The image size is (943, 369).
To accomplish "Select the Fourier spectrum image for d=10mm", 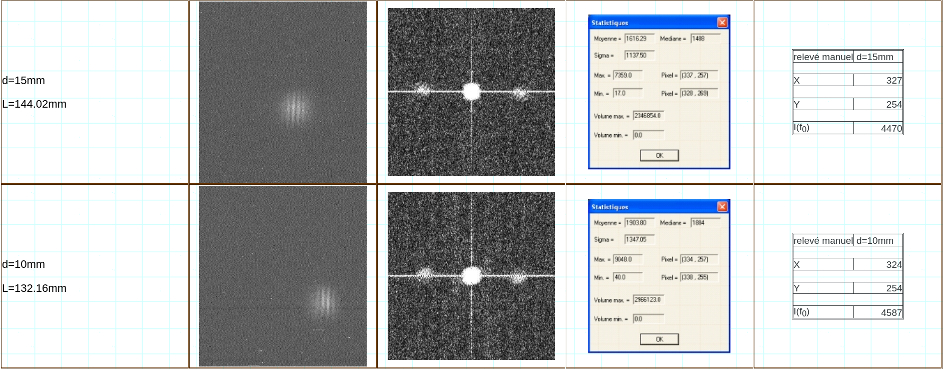I will (x=471, y=276).
